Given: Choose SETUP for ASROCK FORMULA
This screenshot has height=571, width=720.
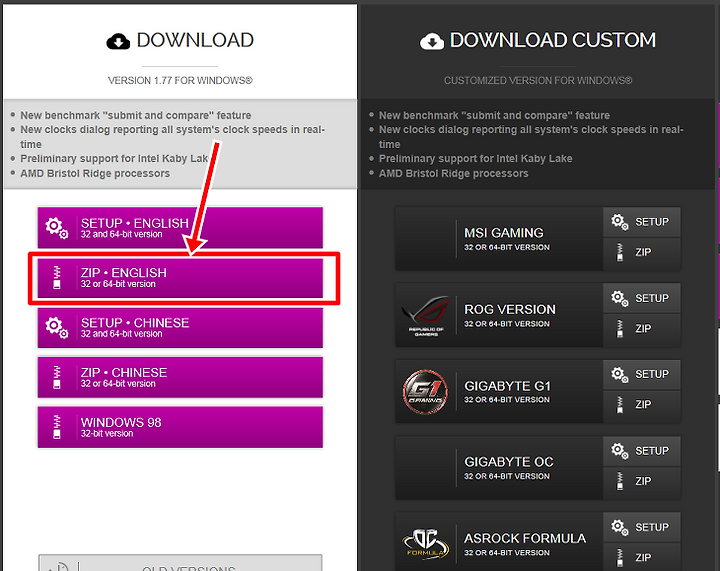Looking at the screenshot, I should [x=642, y=527].
